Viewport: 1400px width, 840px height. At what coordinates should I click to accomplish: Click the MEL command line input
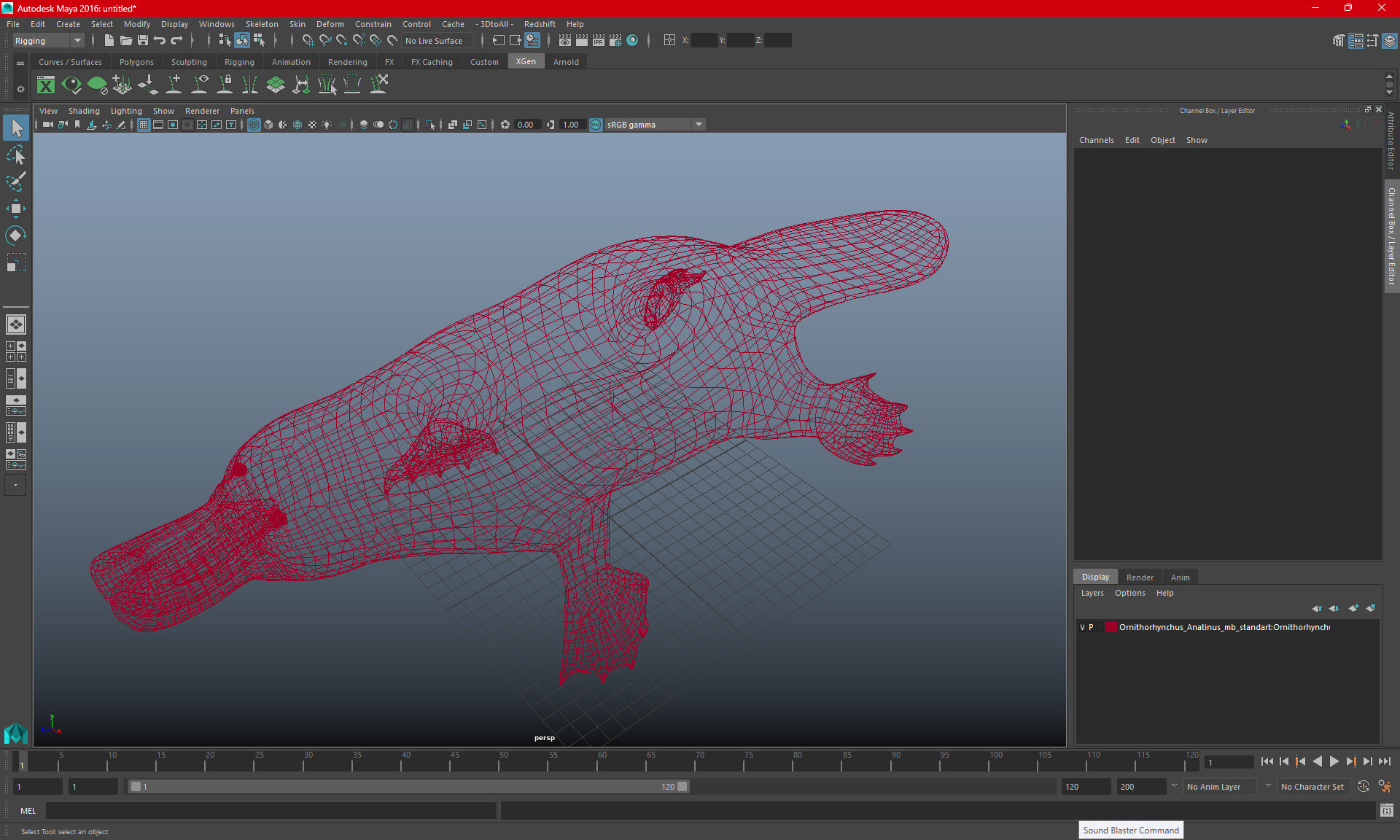pyautogui.click(x=271, y=810)
